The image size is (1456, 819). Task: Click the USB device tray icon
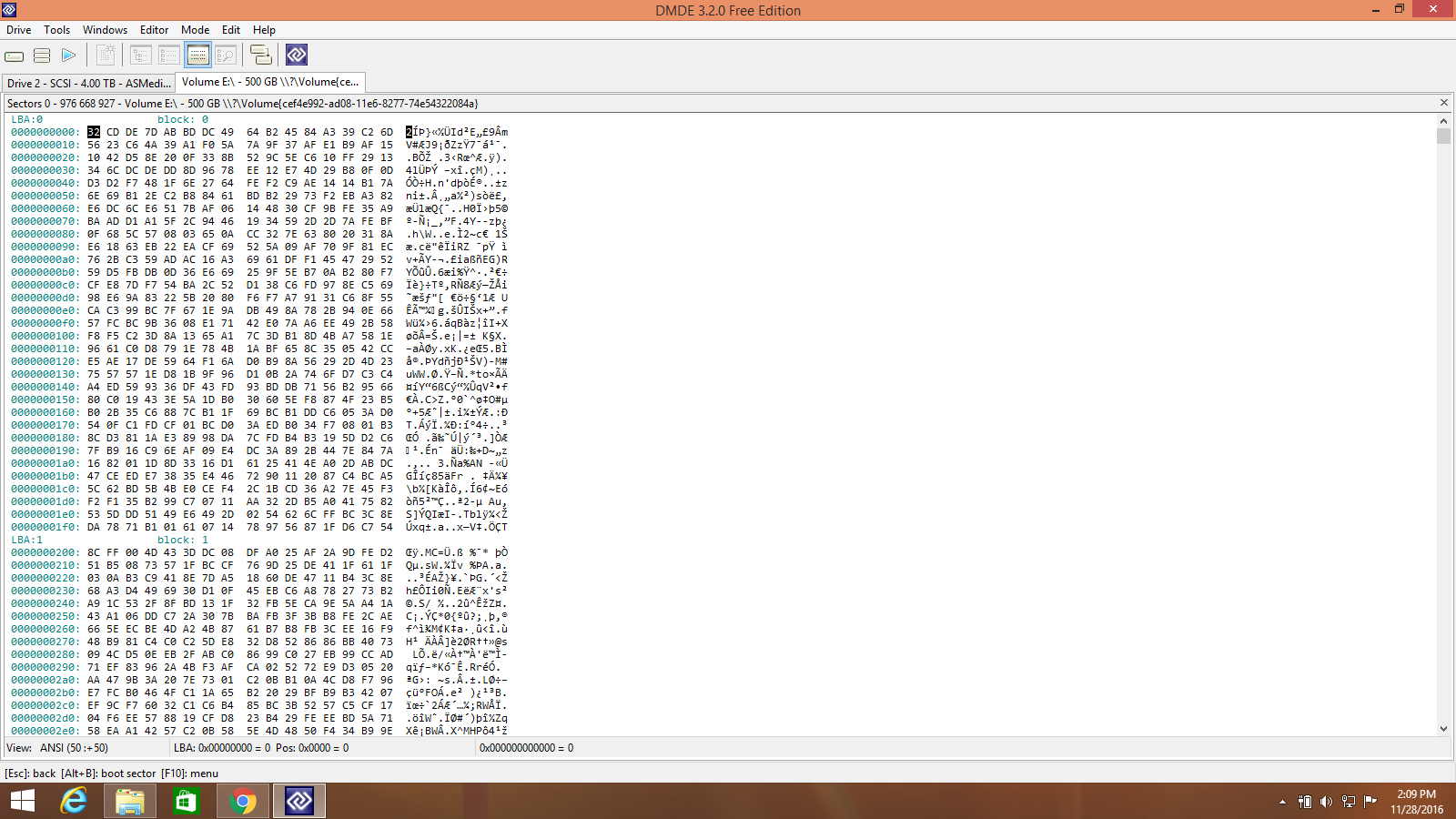[x=1304, y=802]
